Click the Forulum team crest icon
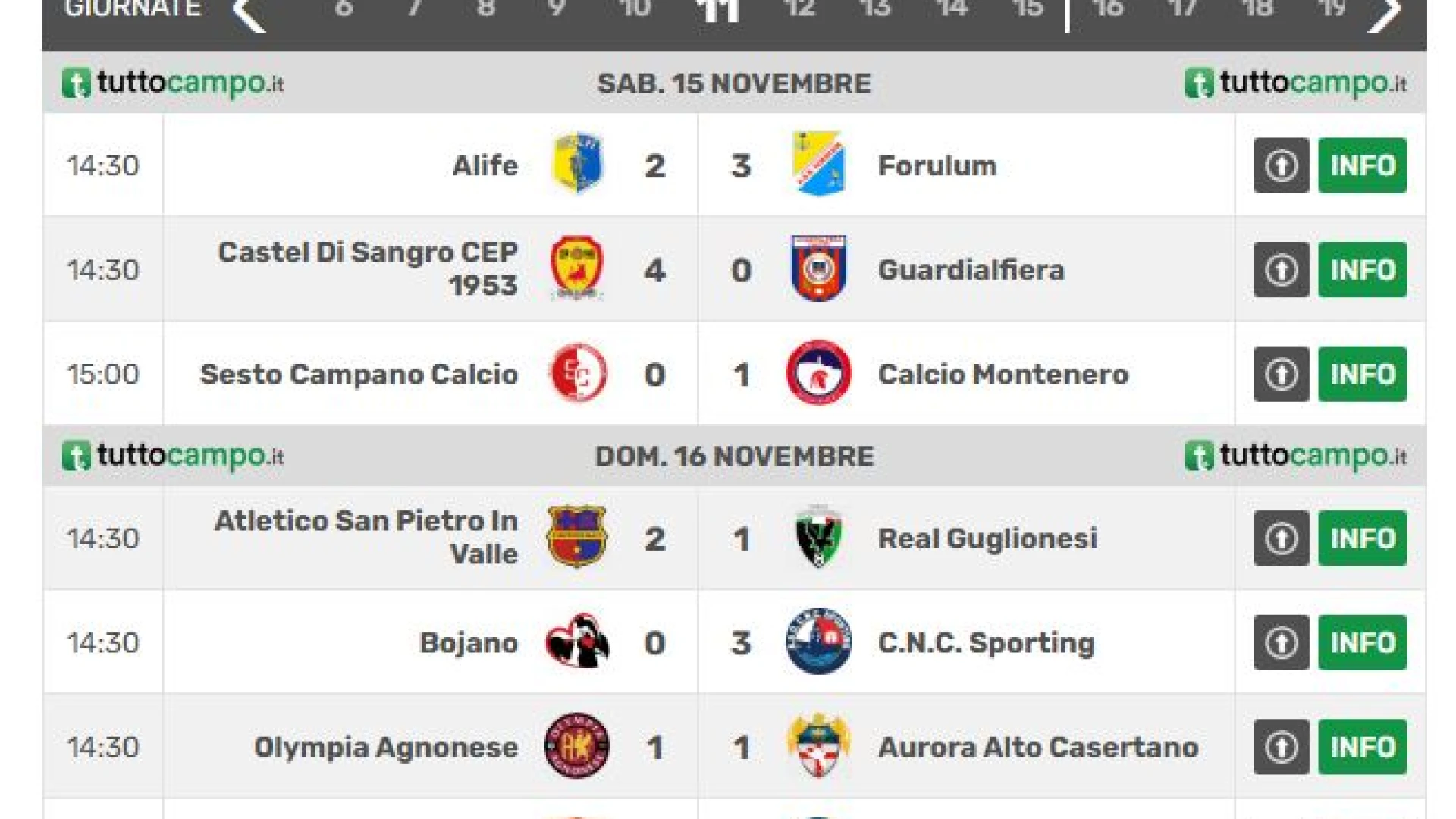The width and height of the screenshot is (1456, 819). [x=818, y=164]
